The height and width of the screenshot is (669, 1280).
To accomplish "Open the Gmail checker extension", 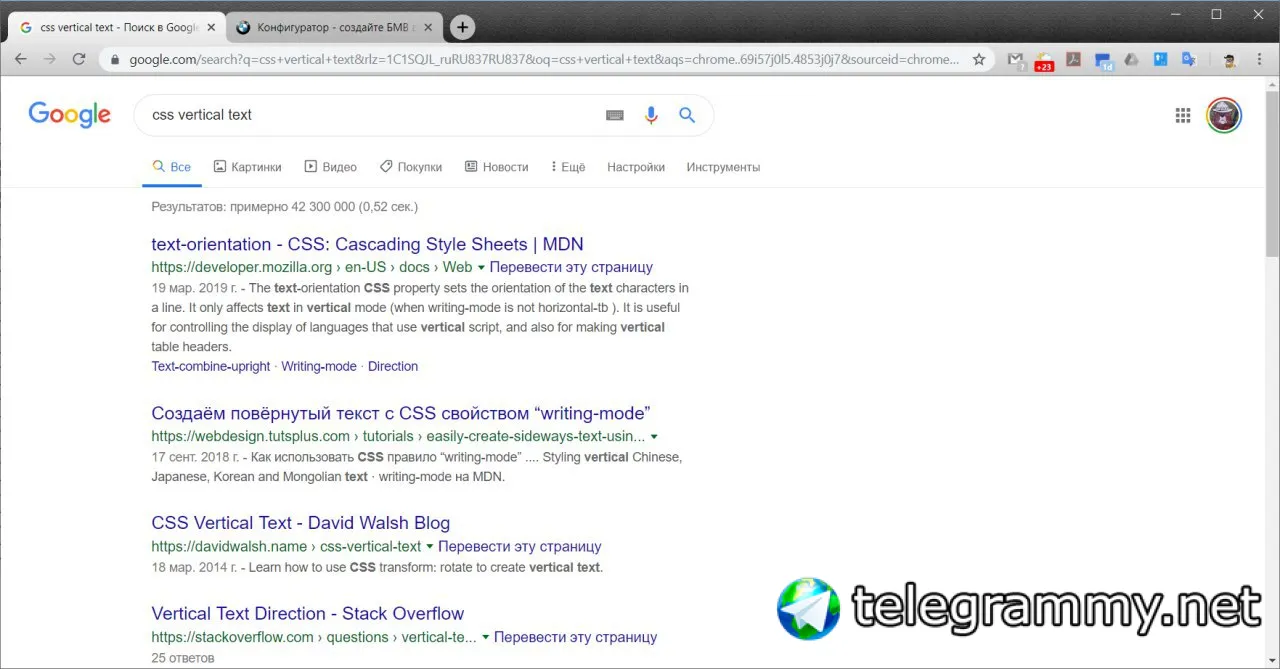I will [1016, 60].
